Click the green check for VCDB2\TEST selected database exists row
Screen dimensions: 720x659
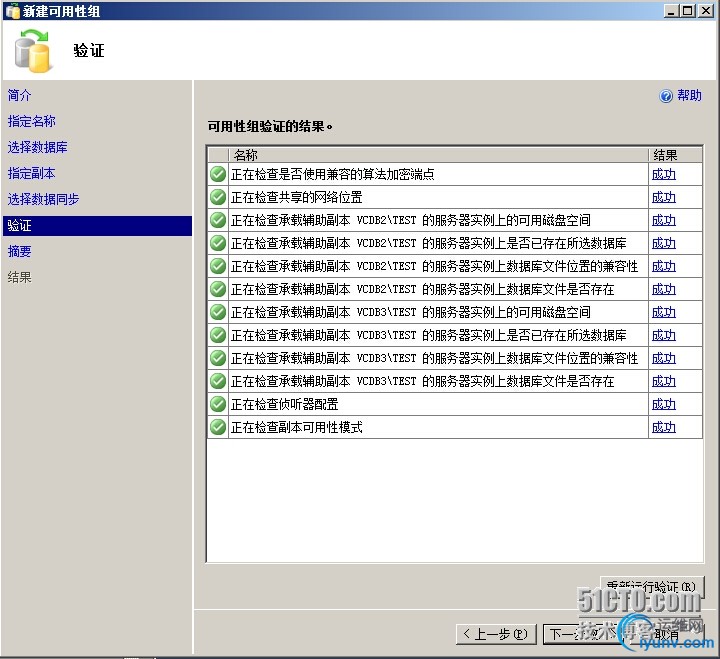[218, 243]
